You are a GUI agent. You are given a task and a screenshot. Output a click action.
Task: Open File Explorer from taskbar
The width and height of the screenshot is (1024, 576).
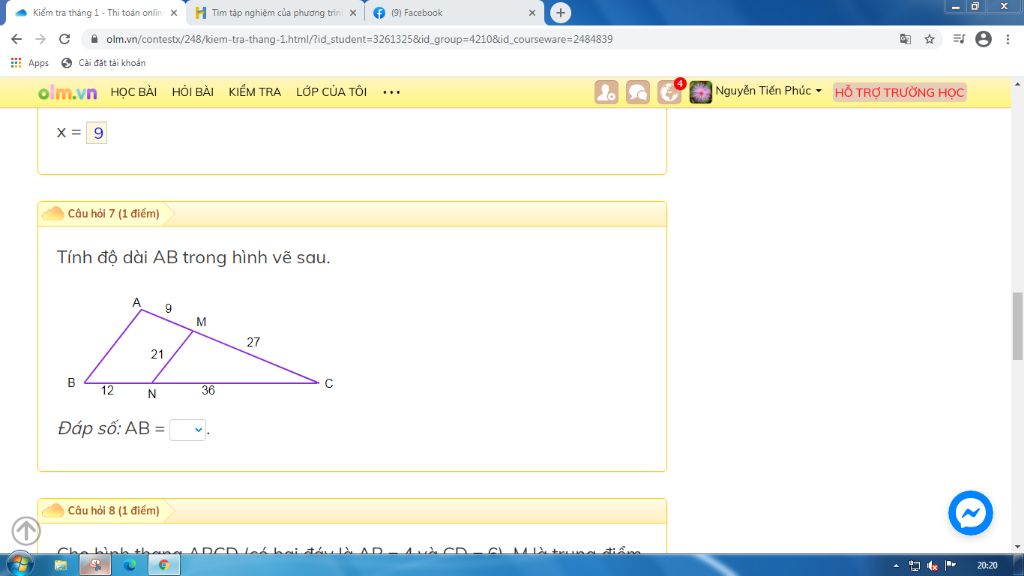point(61,565)
